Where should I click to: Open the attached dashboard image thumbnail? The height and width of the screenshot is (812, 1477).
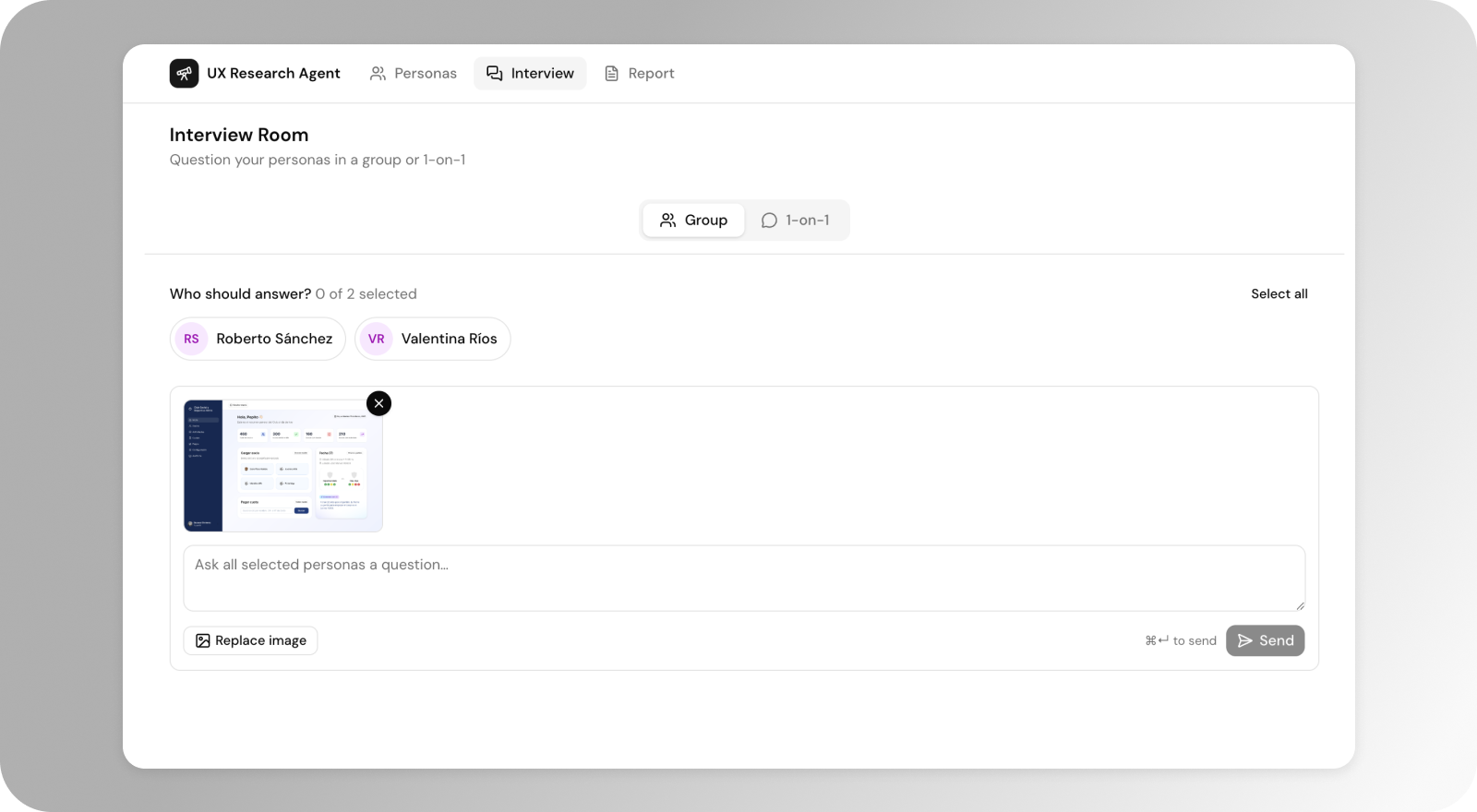282,465
